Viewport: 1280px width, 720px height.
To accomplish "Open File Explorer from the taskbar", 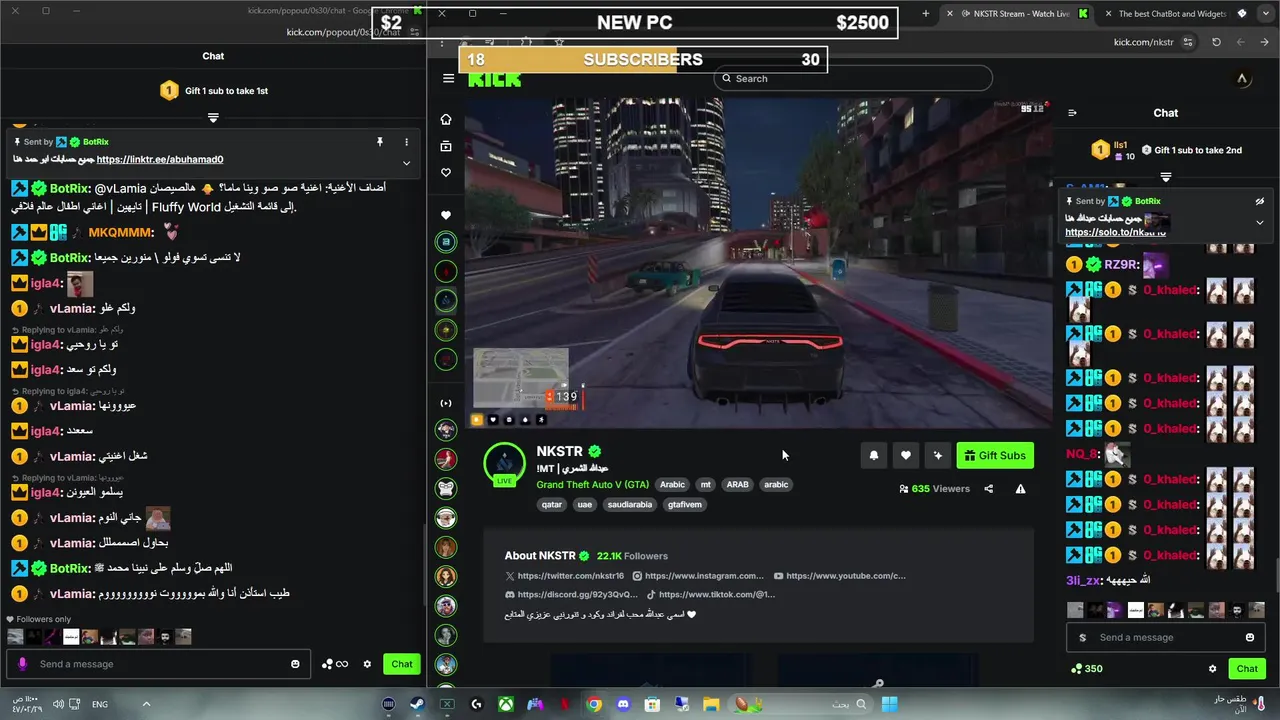I will 712,704.
